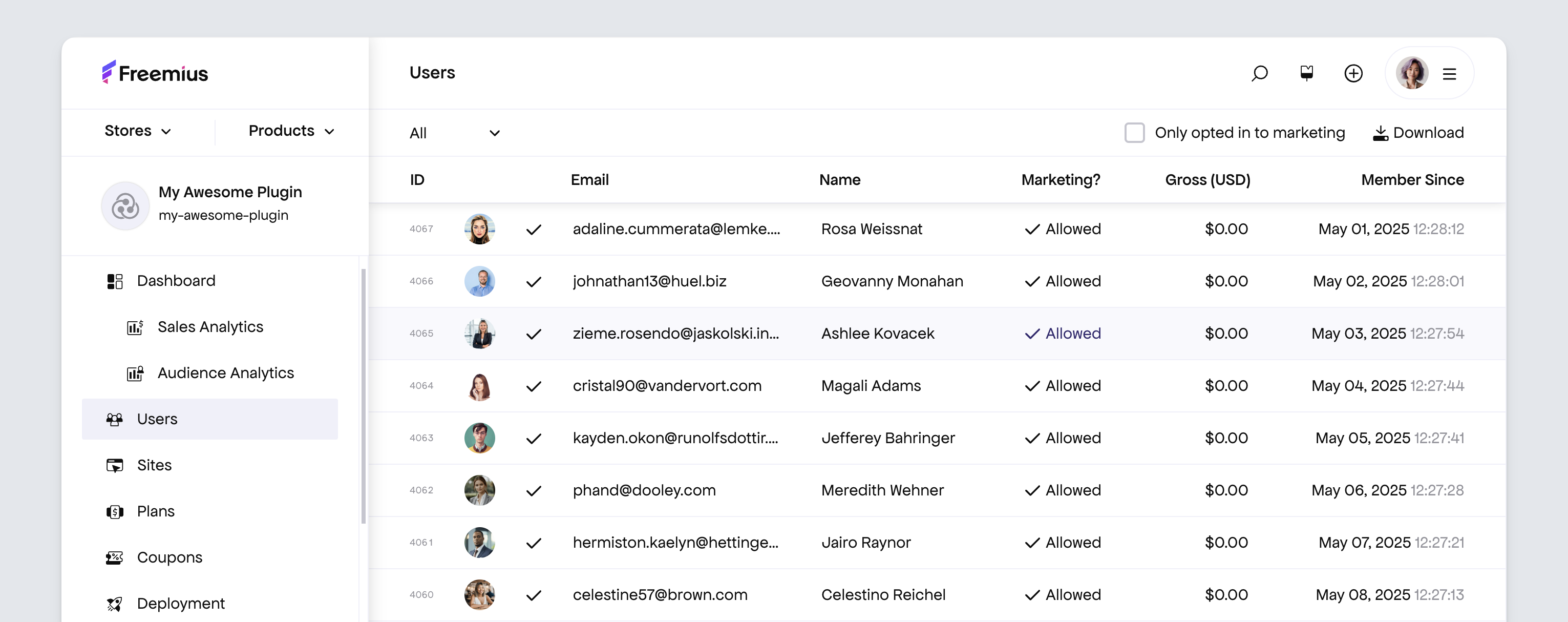
Task: Click the Sites icon in sidebar
Action: click(x=114, y=465)
